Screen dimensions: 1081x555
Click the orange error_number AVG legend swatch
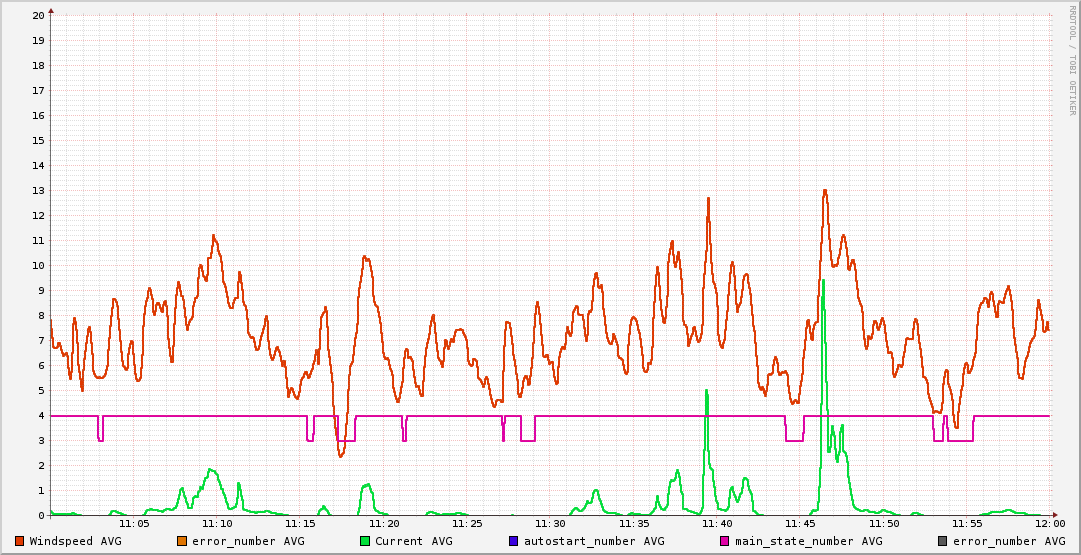click(x=182, y=541)
